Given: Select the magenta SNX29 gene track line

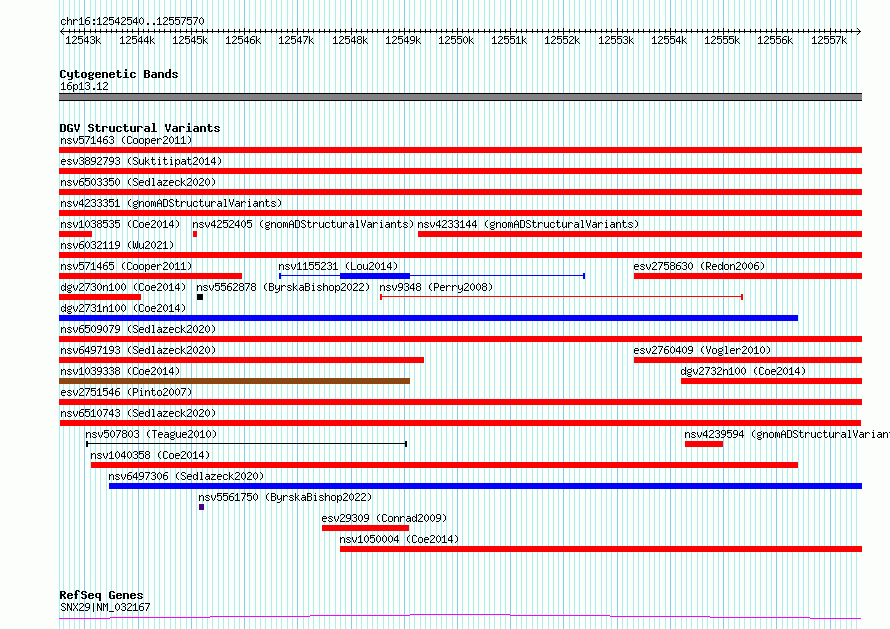Looking at the screenshot, I should click(x=460, y=617).
